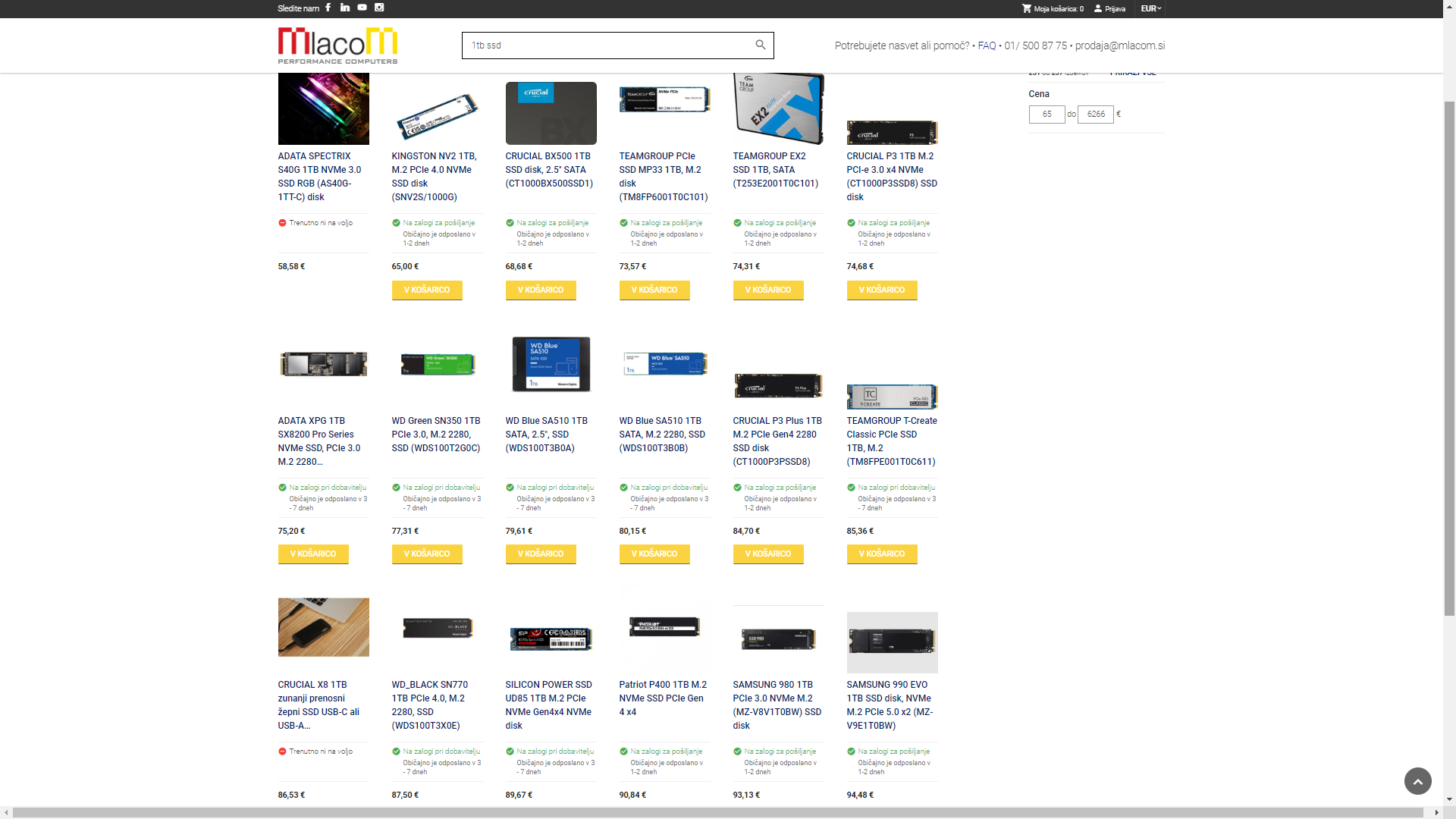Click the Facebook icon in top bar

[328, 8]
